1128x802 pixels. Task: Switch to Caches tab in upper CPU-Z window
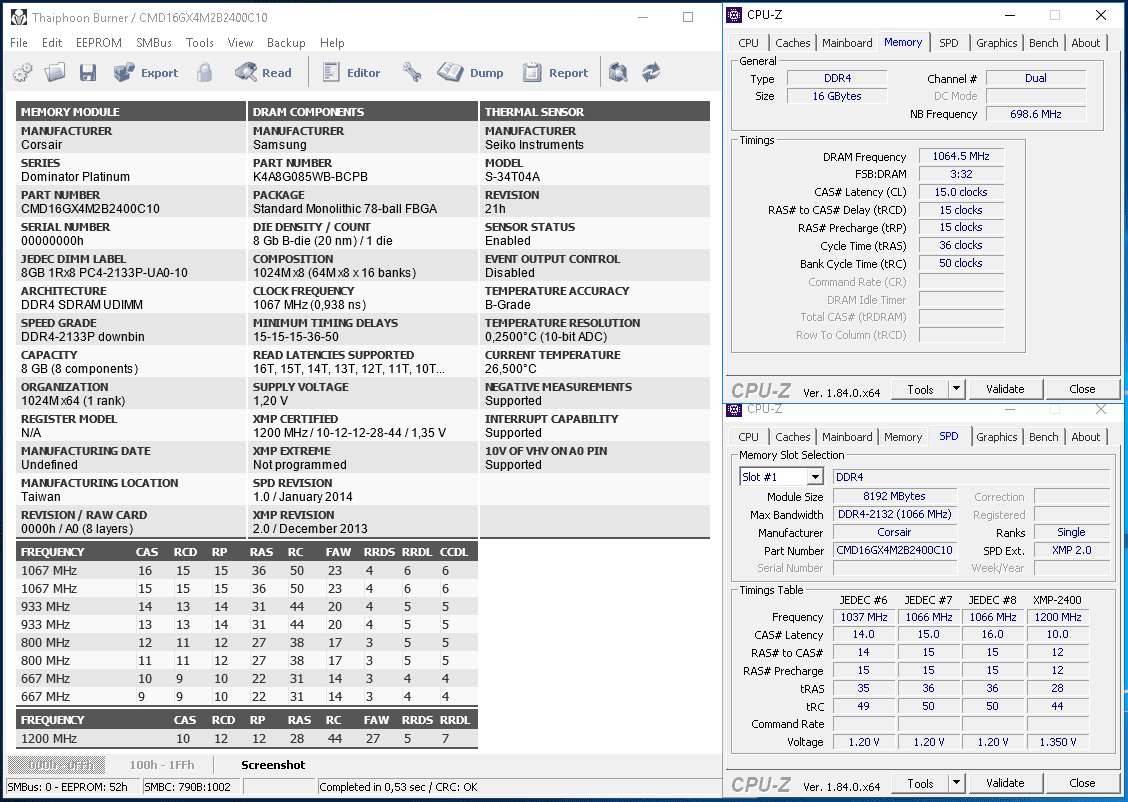pos(793,43)
